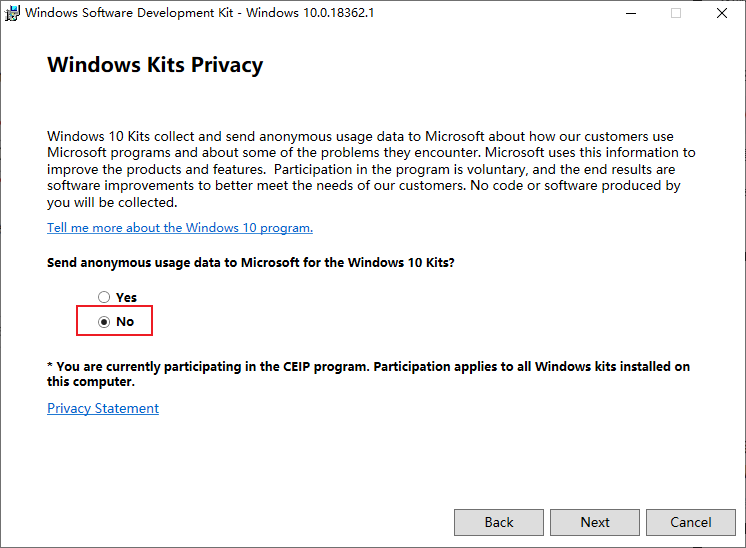Click the "No" option label text

tap(125, 322)
